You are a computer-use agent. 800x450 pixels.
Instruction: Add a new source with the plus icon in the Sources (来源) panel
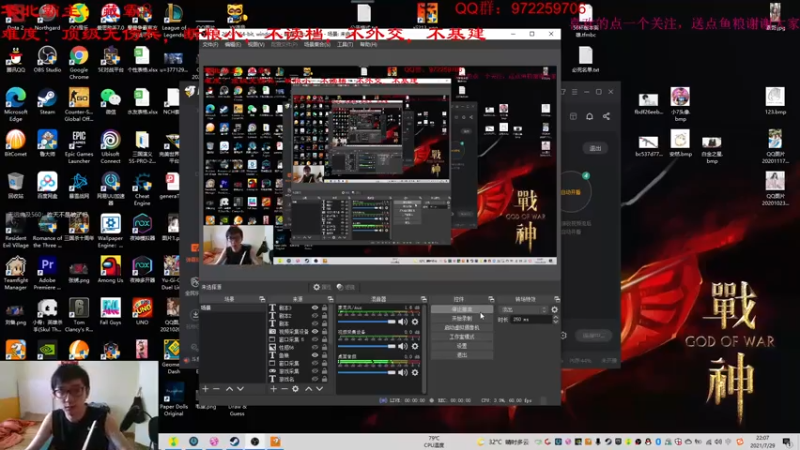click(x=273, y=389)
